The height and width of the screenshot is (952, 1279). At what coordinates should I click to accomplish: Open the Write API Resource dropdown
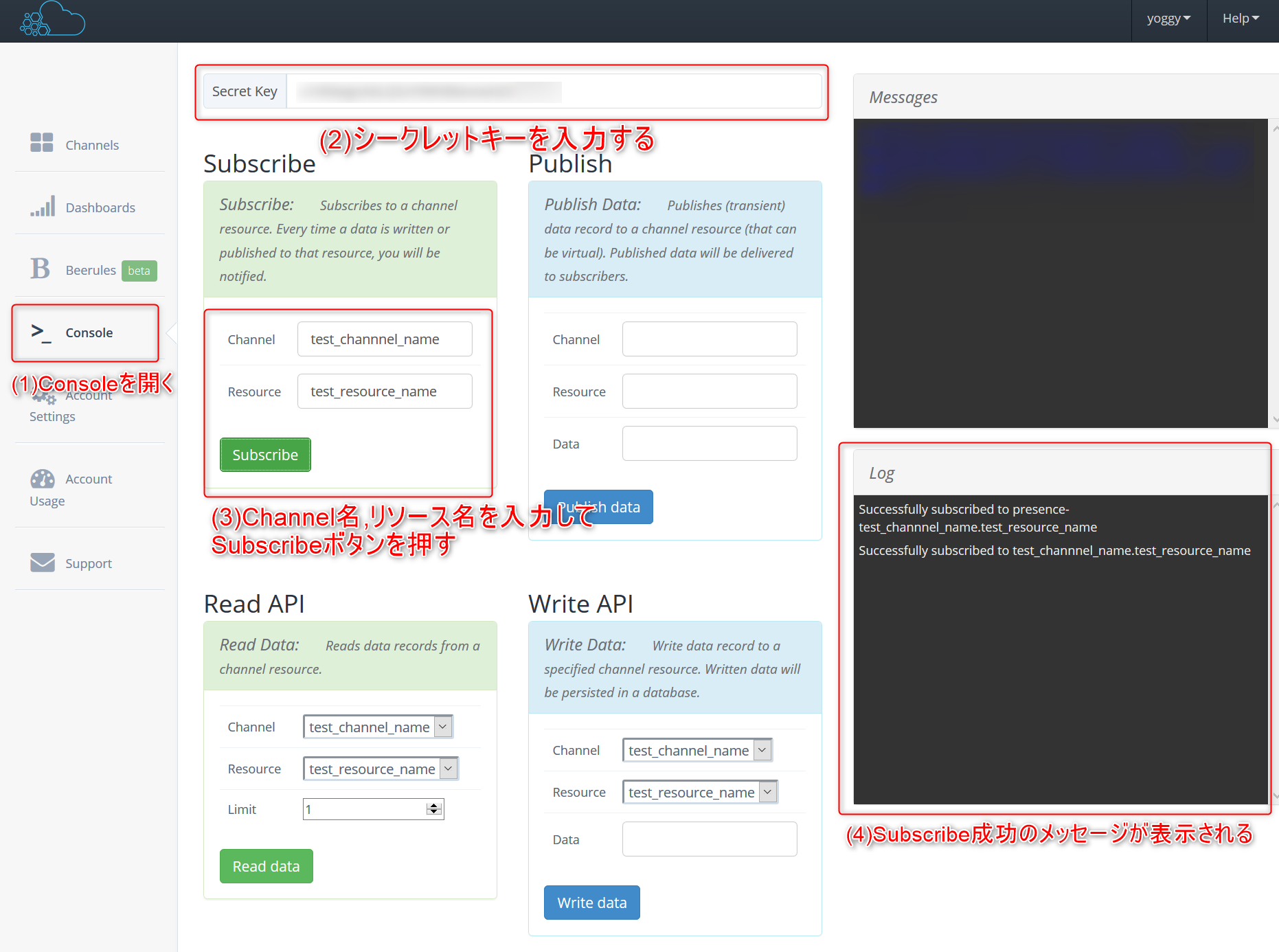pyautogui.click(x=768, y=792)
